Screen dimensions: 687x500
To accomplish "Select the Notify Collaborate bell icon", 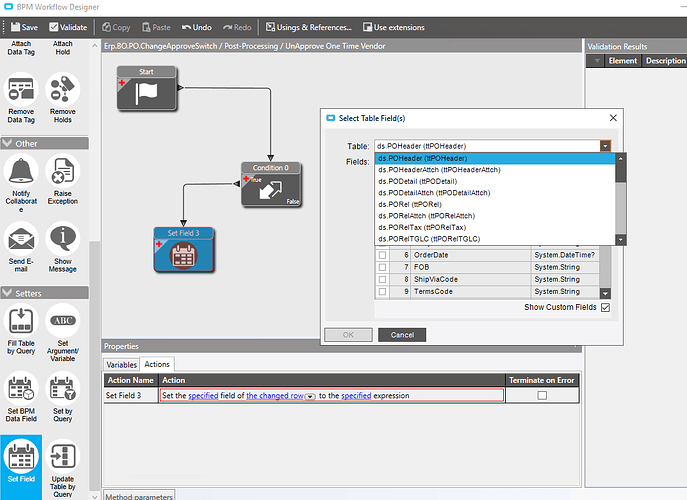I will 21,171.
